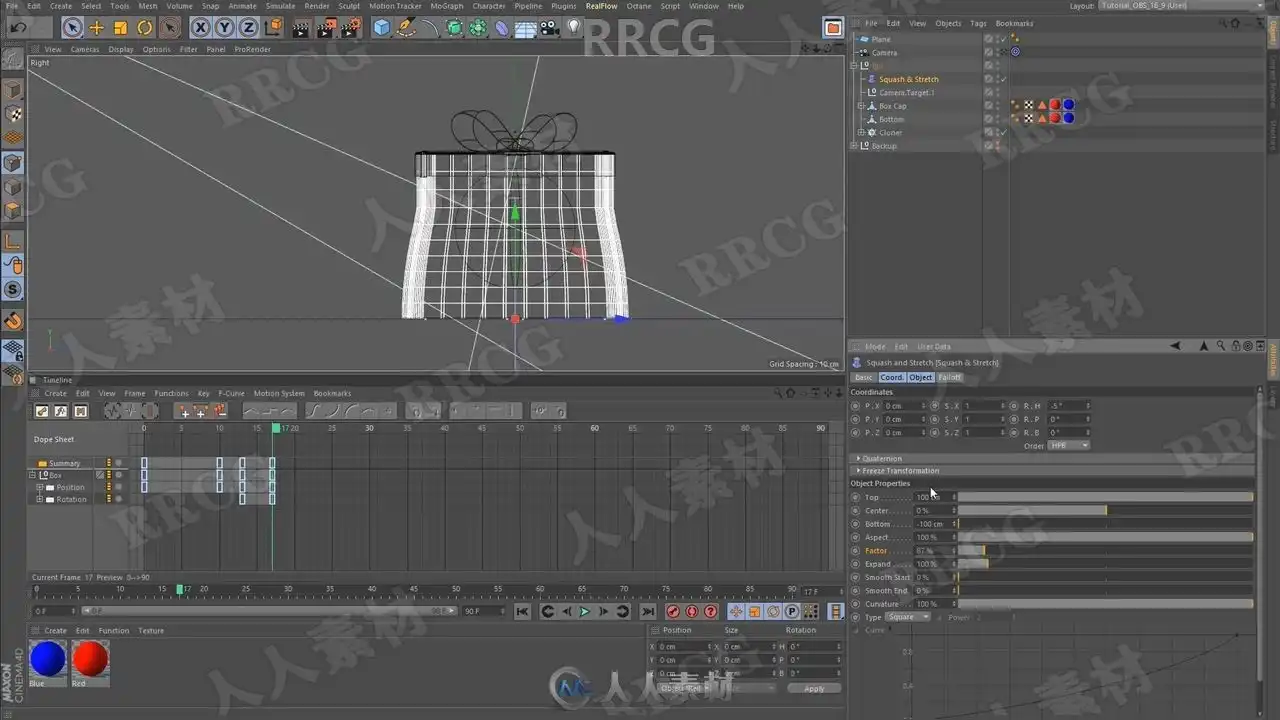Expand the Box Cap object tree

pos(861,106)
